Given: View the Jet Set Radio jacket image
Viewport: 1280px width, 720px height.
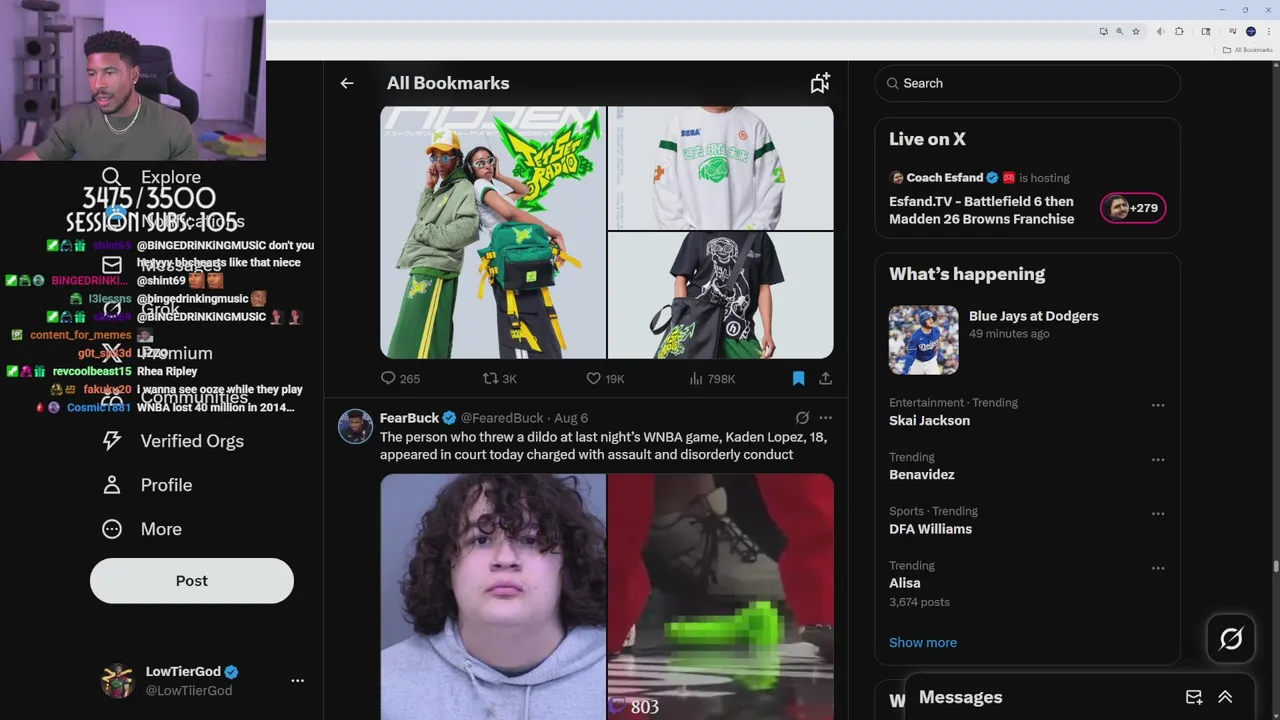Looking at the screenshot, I should [x=493, y=232].
